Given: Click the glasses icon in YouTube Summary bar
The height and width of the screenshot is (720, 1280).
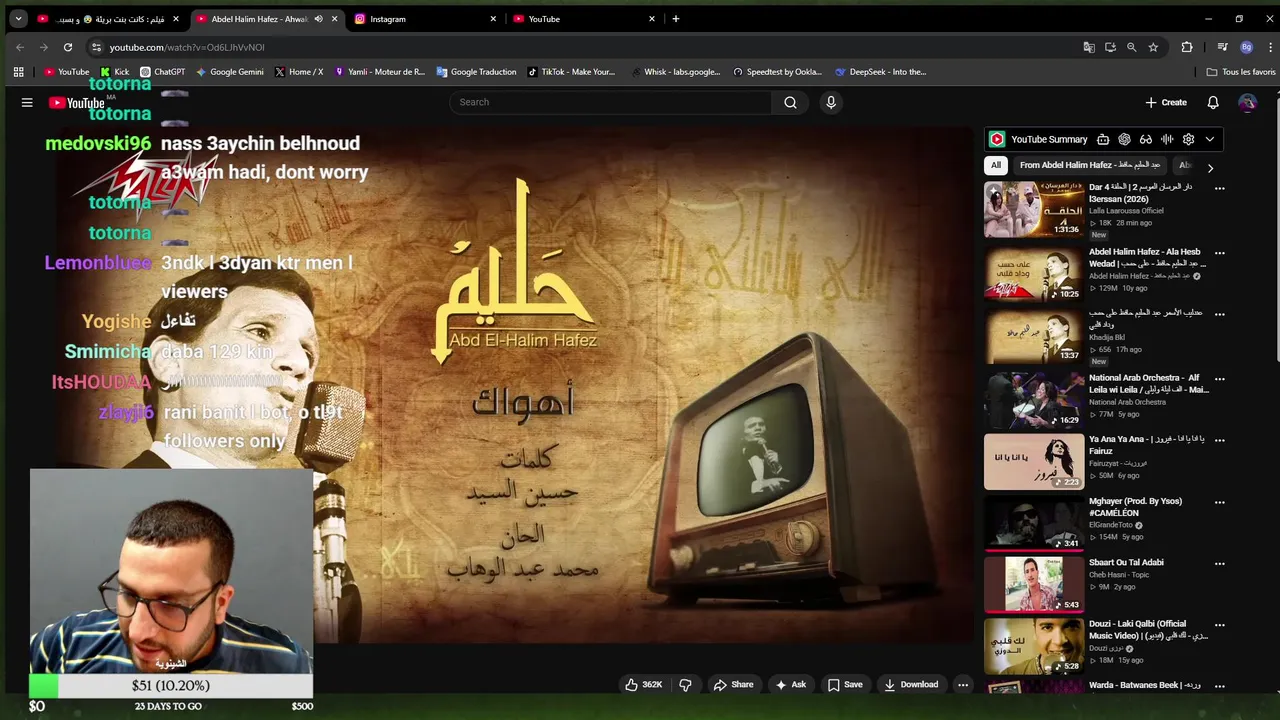Looking at the screenshot, I should click(1146, 139).
